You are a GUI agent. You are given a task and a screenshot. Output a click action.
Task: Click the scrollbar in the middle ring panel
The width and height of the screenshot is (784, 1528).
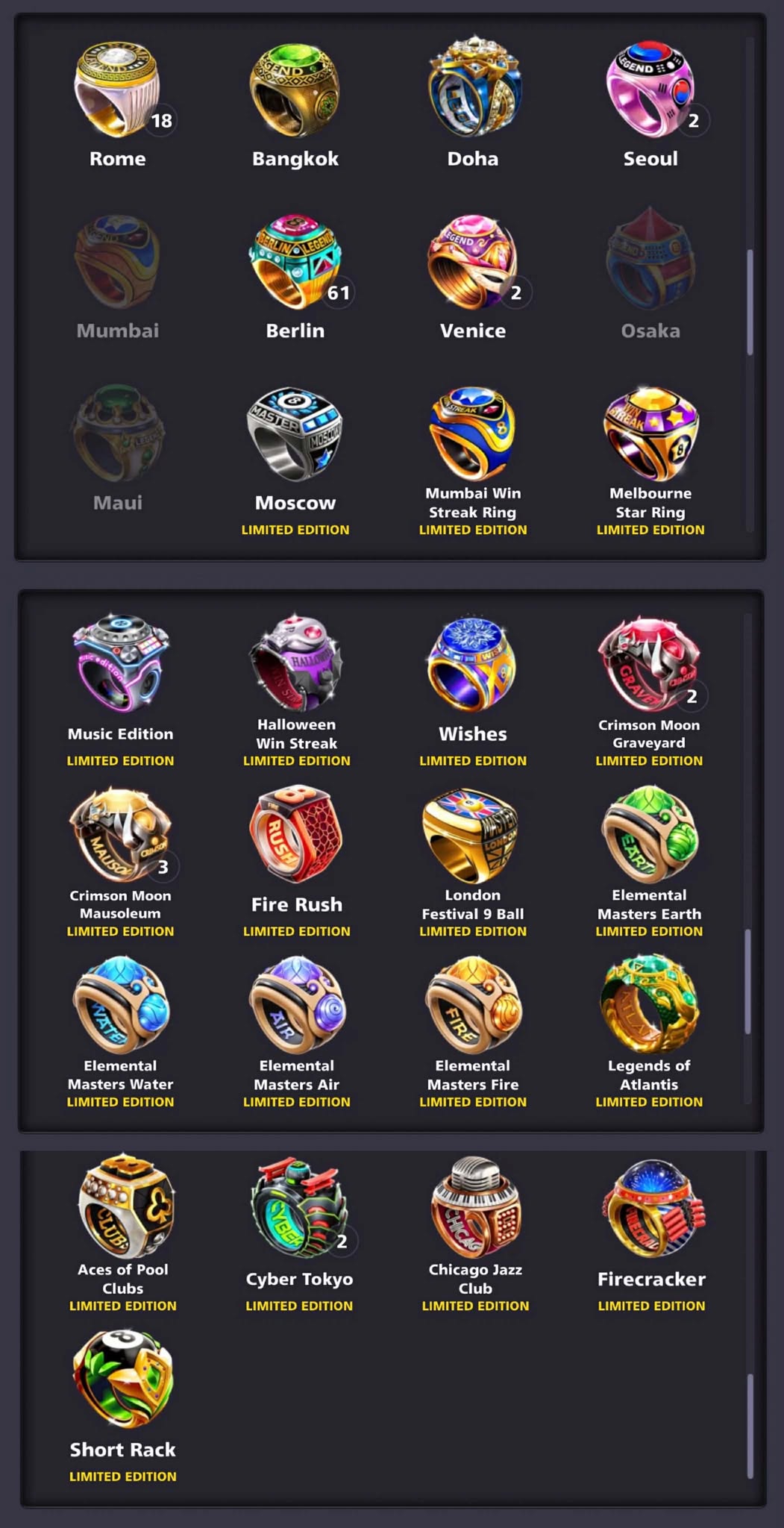(747, 981)
